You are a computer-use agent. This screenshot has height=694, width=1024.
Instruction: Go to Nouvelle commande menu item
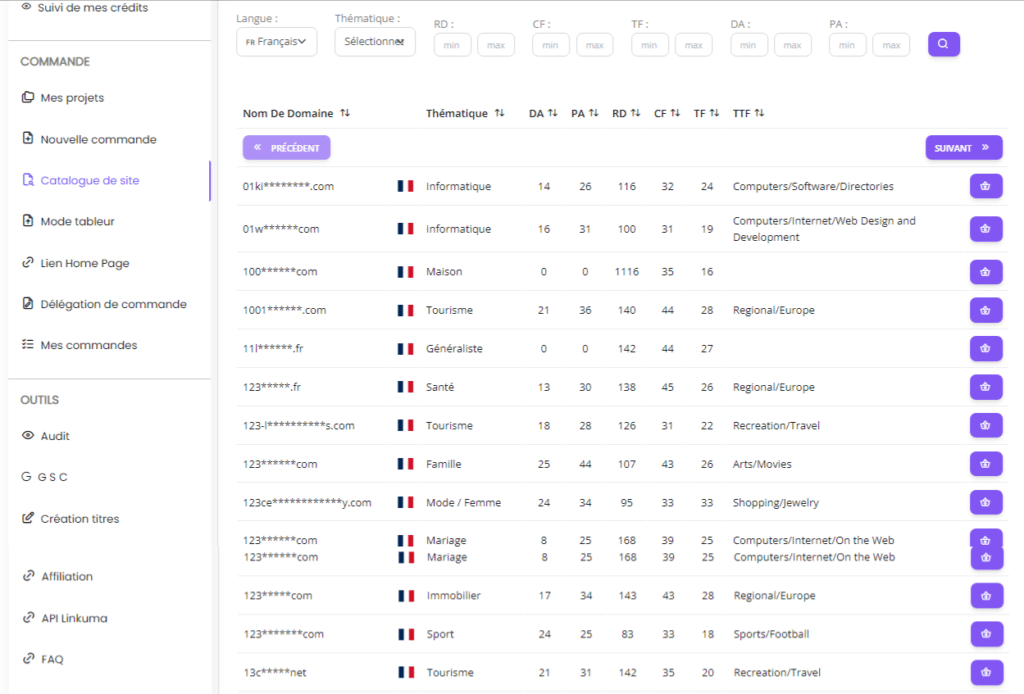(x=98, y=139)
